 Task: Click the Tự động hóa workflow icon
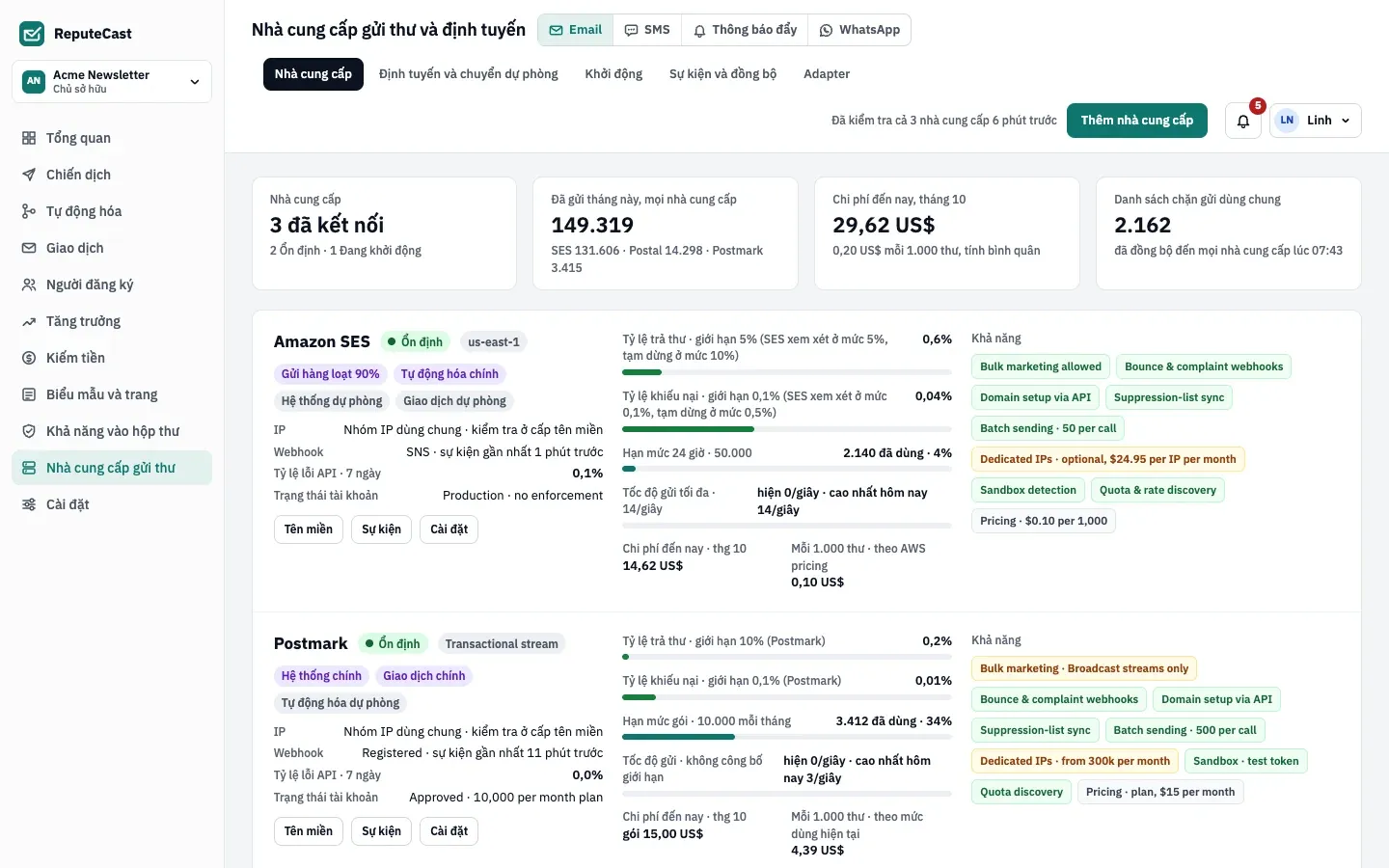click(x=29, y=211)
